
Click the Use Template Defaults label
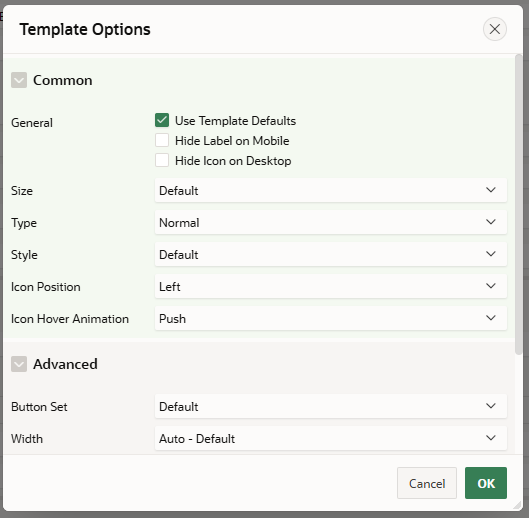pos(235,121)
